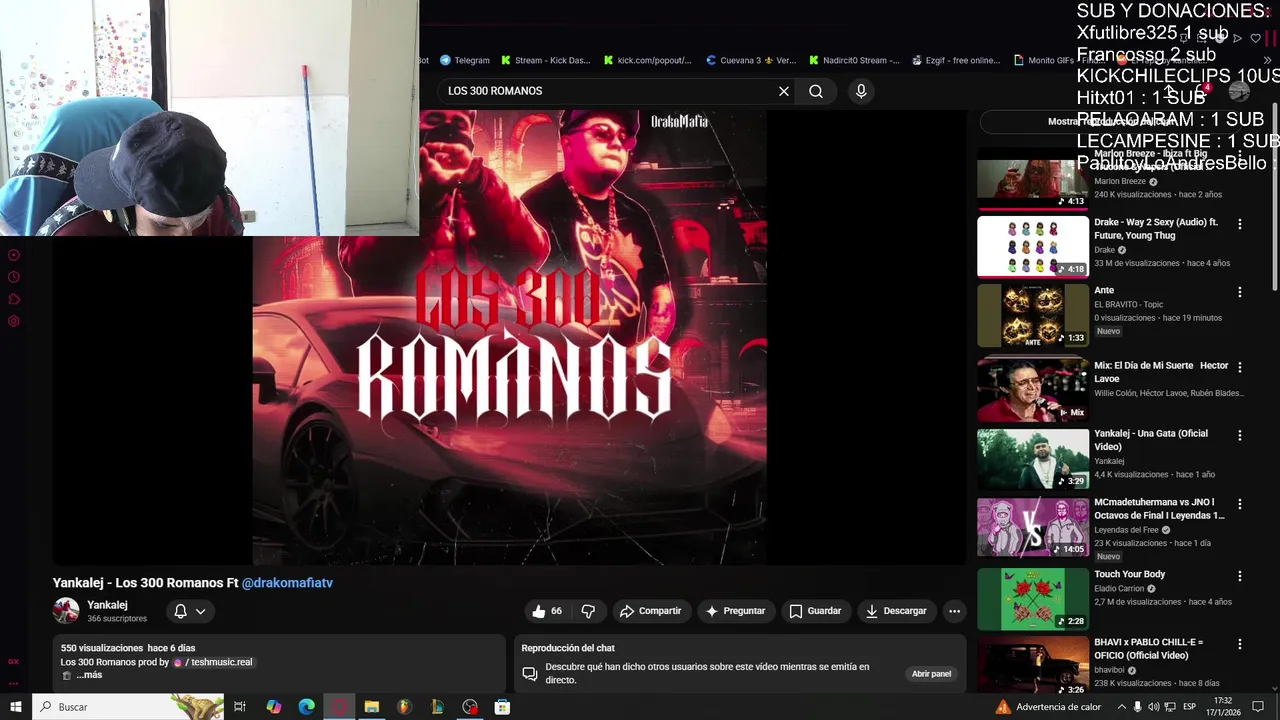Open File Explorer from taskbar

point(372,707)
